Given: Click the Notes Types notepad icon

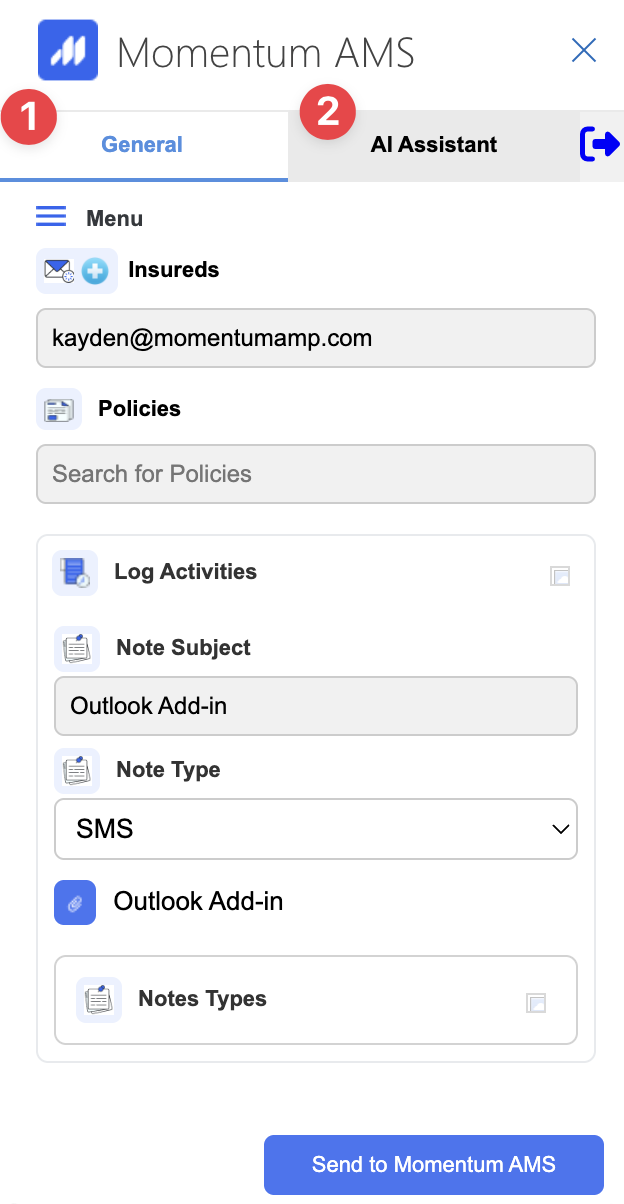Looking at the screenshot, I should [99, 999].
